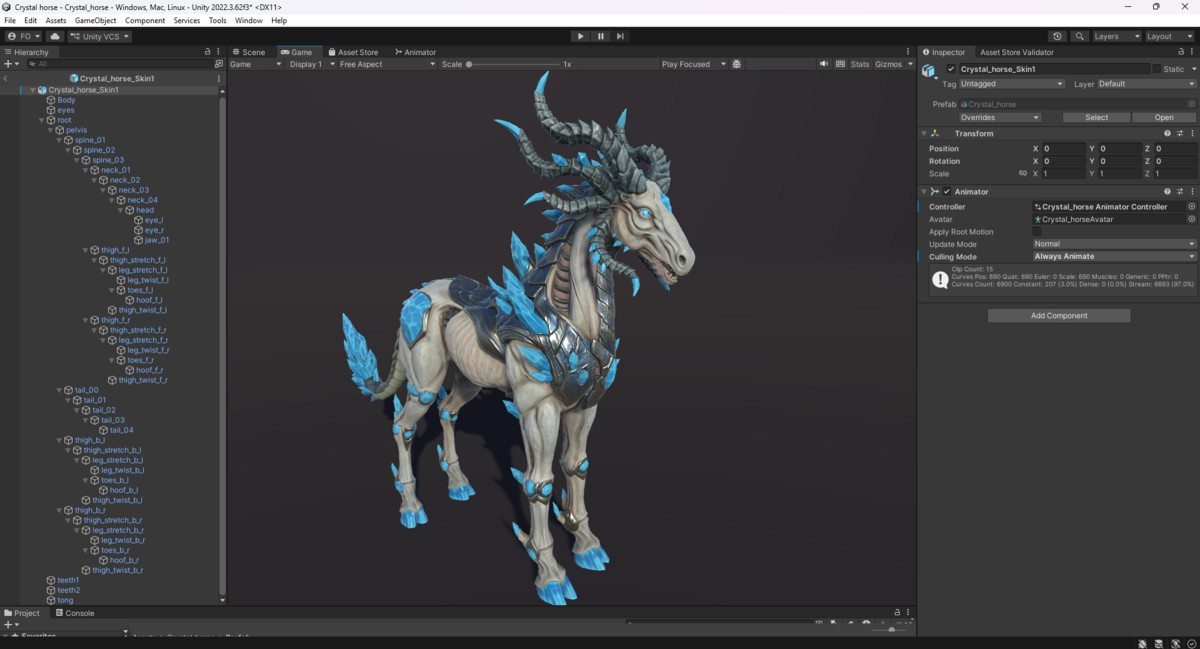Viewport: 1200px width, 649px height.
Task: Collapse the Transform component foldout
Action: tap(924, 133)
